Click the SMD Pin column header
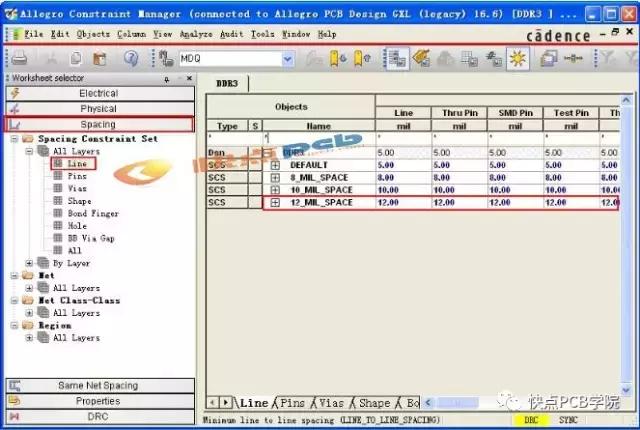The width and height of the screenshot is (640, 430). click(x=516, y=113)
